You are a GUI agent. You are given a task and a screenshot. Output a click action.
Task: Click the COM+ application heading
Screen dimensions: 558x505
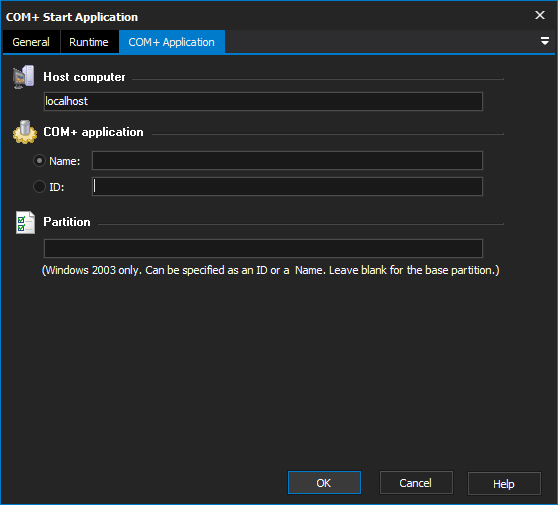pos(93,132)
